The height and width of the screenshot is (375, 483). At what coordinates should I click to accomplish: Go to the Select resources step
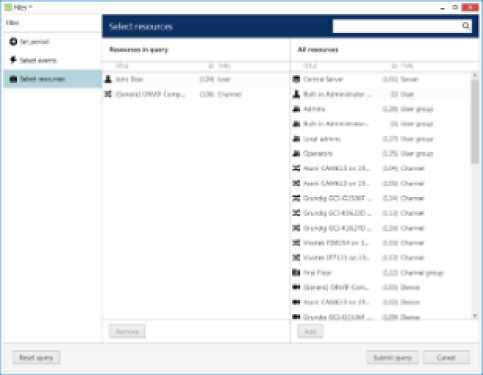tap(52, 79)
